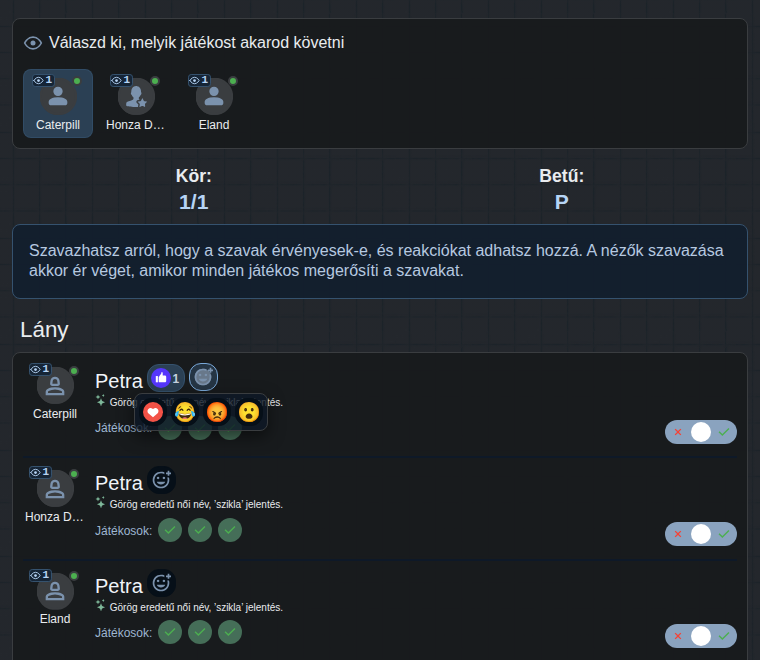
Task: Select the angry face reaction
Action: click(x=217, y=412)
